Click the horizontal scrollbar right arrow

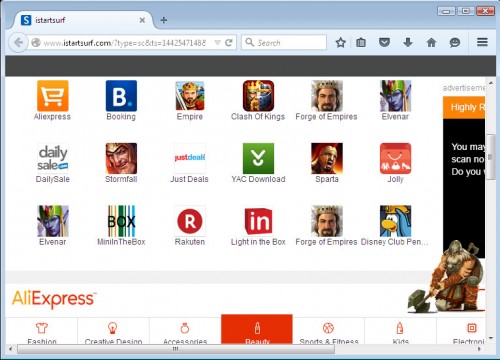(x=479, y=349)
